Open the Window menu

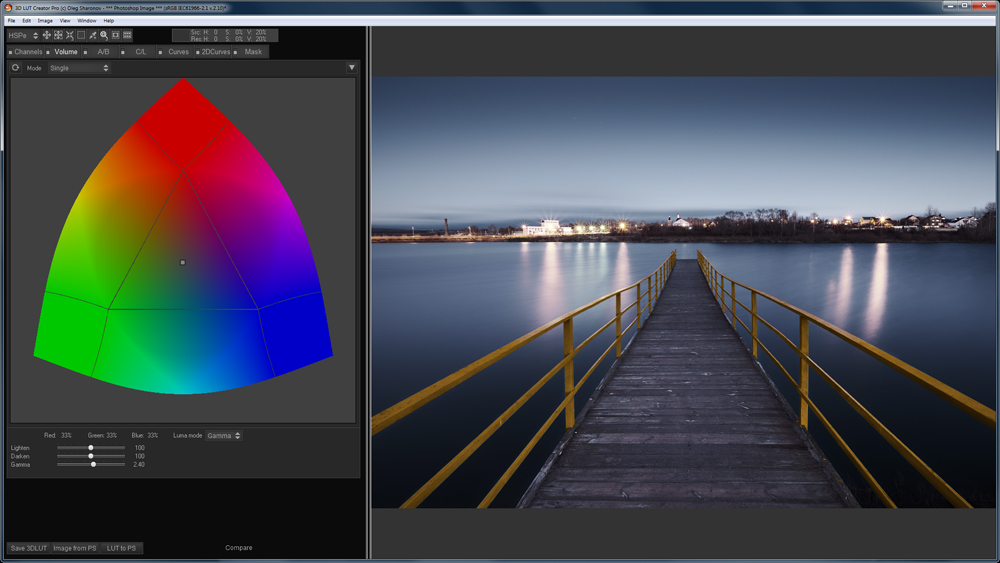(x=87, y=20)
